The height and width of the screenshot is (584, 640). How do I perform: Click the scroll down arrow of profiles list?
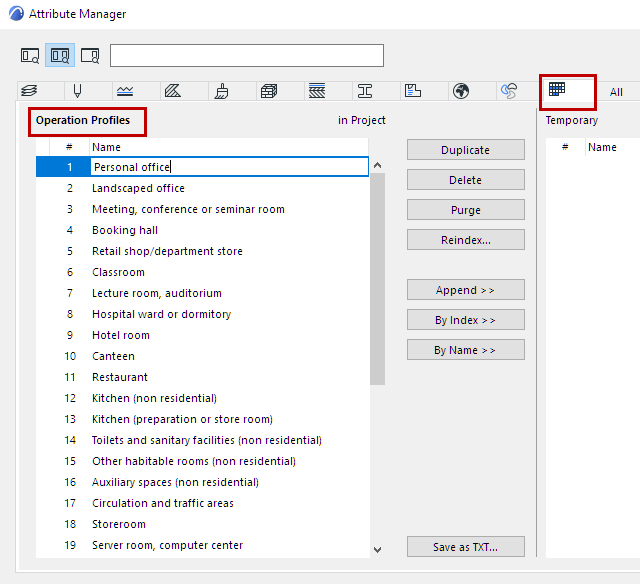(x=378, y=550)
